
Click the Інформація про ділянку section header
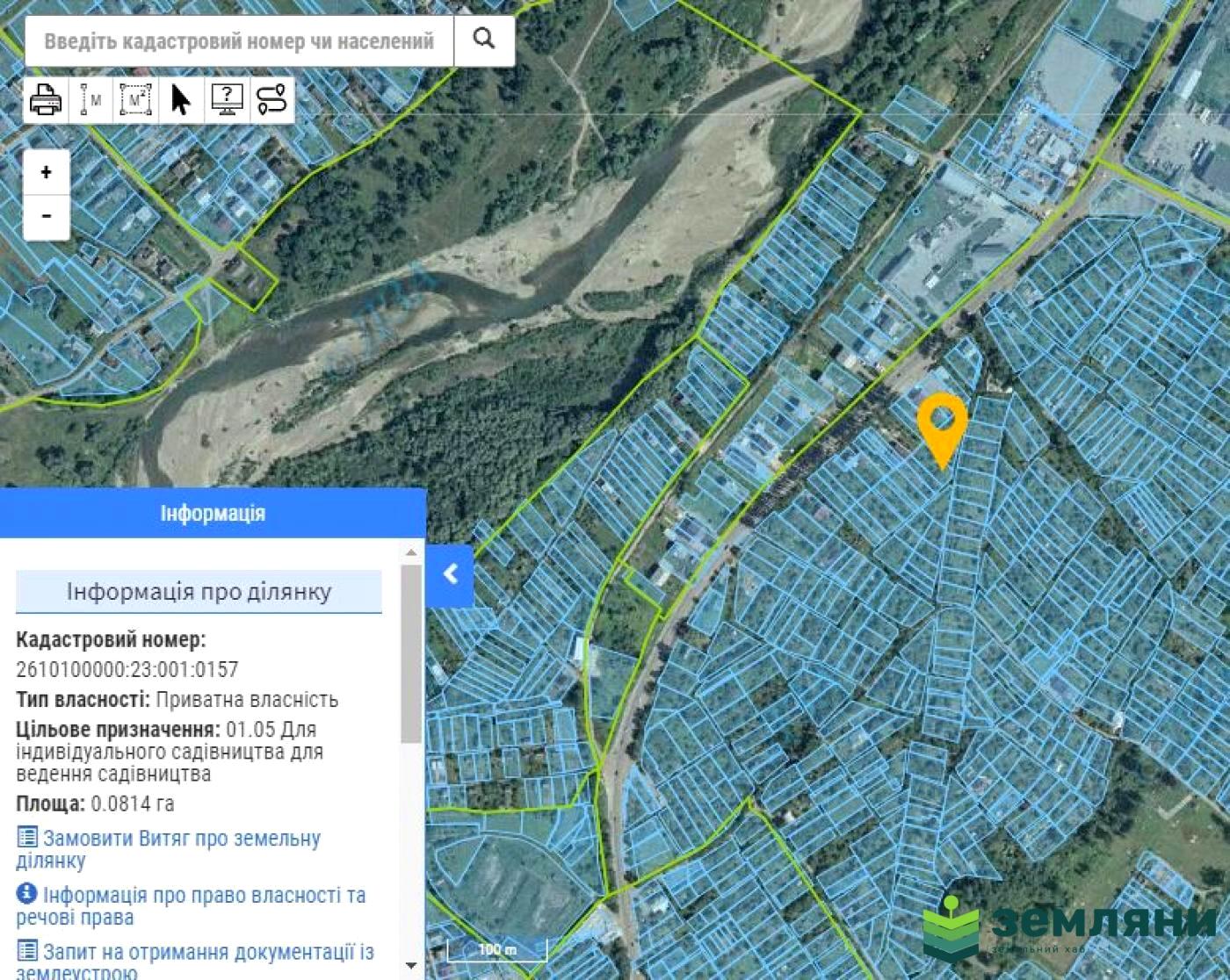199,591
